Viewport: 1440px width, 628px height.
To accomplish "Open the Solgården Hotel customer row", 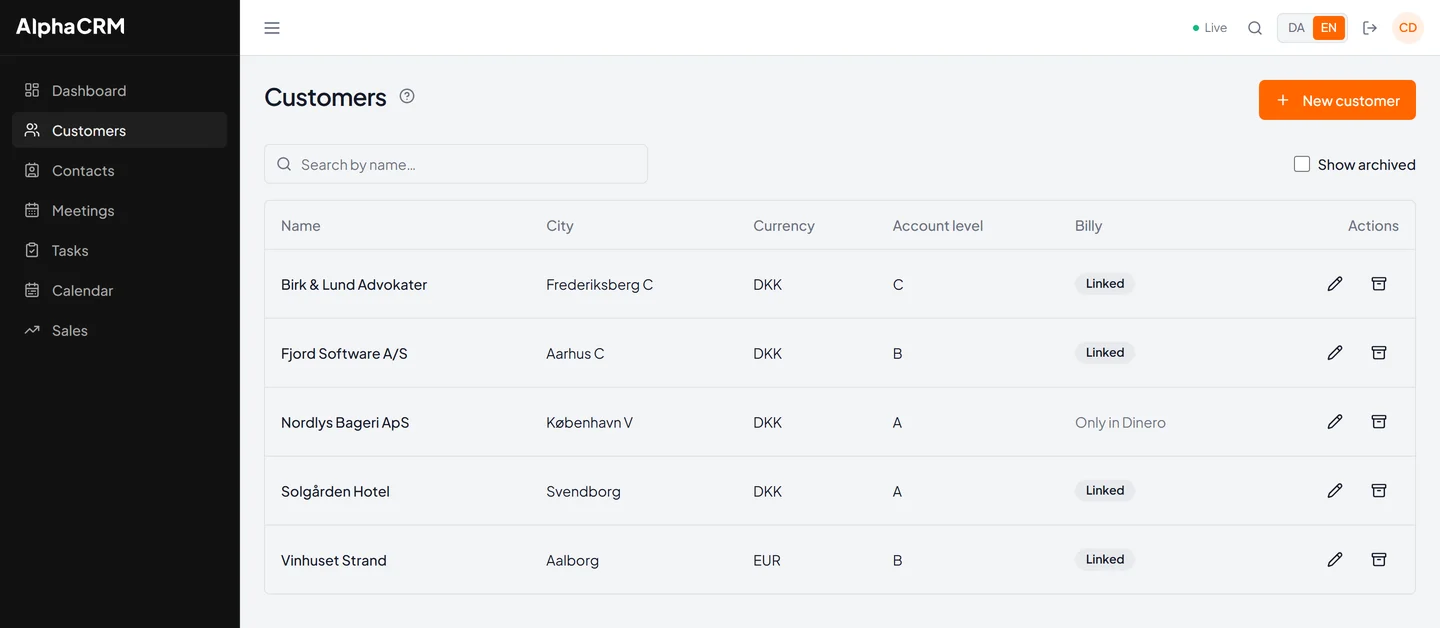I will click(x=840, y=491).
